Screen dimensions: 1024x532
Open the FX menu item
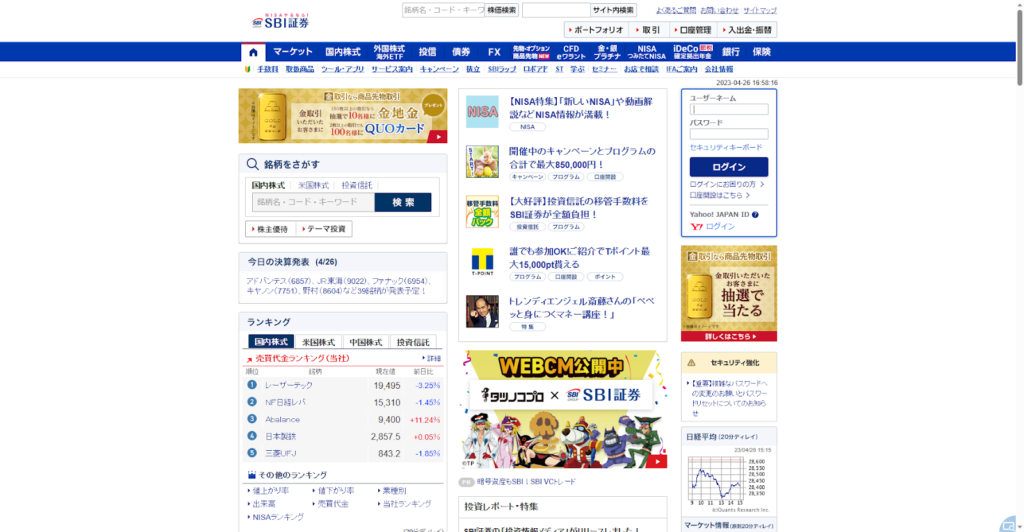click(494, 52)
